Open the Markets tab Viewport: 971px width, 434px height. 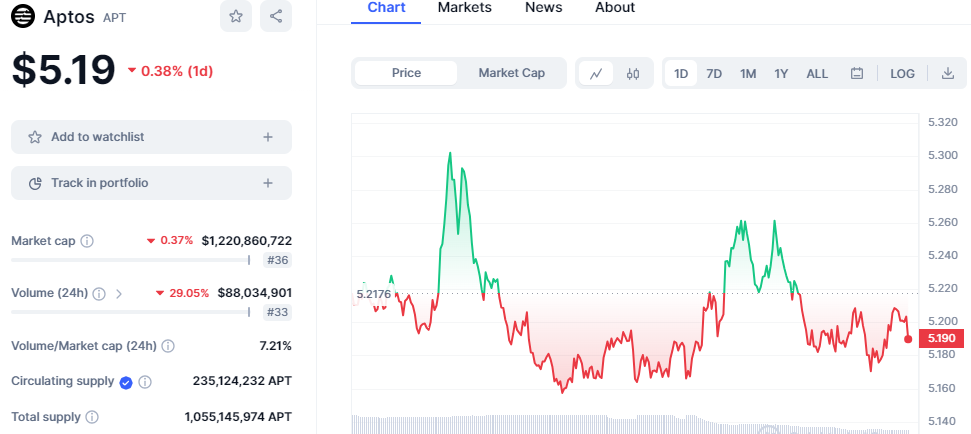(464, 8)
